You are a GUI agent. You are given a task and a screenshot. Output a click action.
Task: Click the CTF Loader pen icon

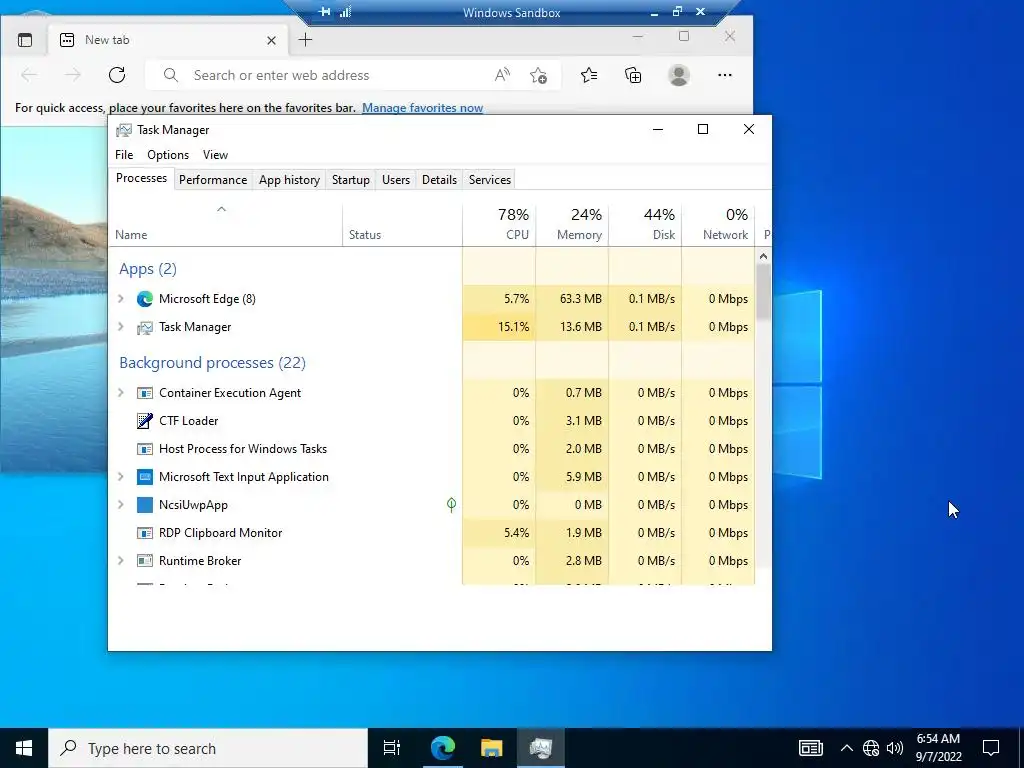144,421
